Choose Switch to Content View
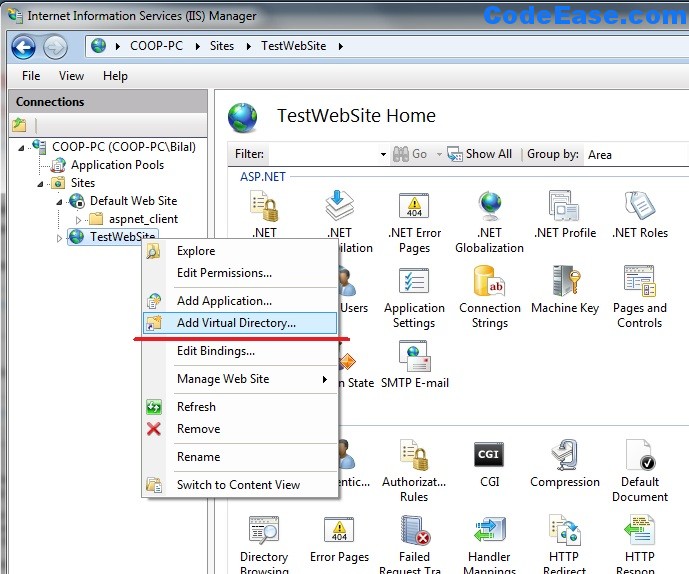 240,485
